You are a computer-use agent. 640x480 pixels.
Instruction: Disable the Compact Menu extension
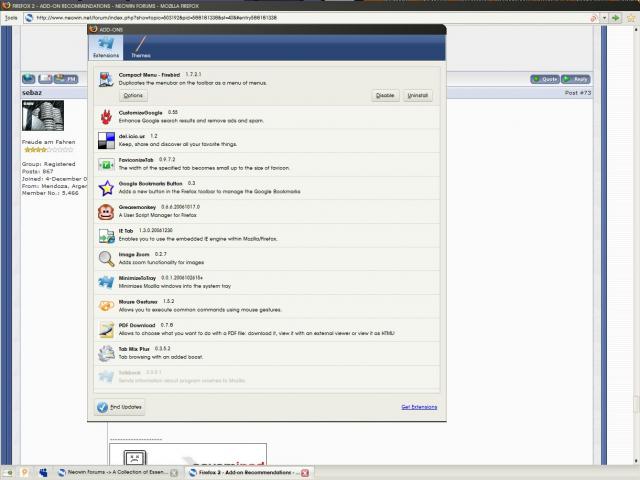[385, 96]
